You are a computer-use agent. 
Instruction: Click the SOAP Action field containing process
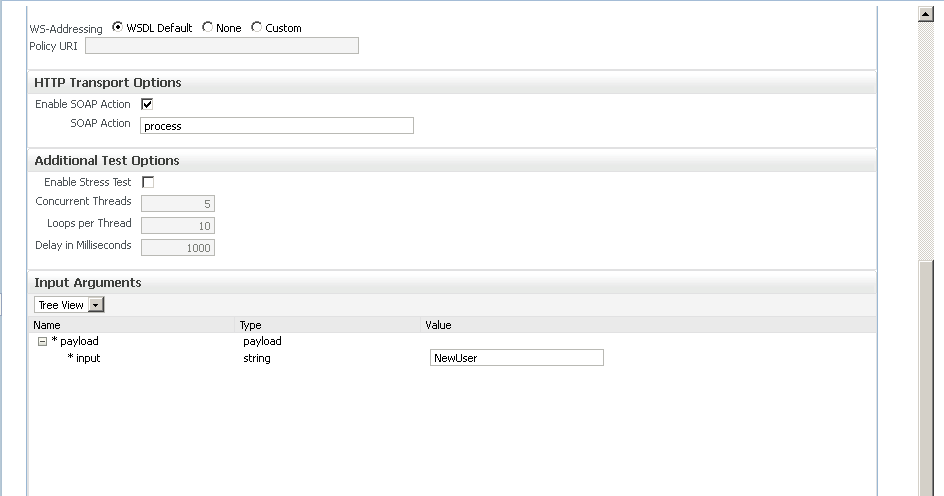tap(276, 126)
